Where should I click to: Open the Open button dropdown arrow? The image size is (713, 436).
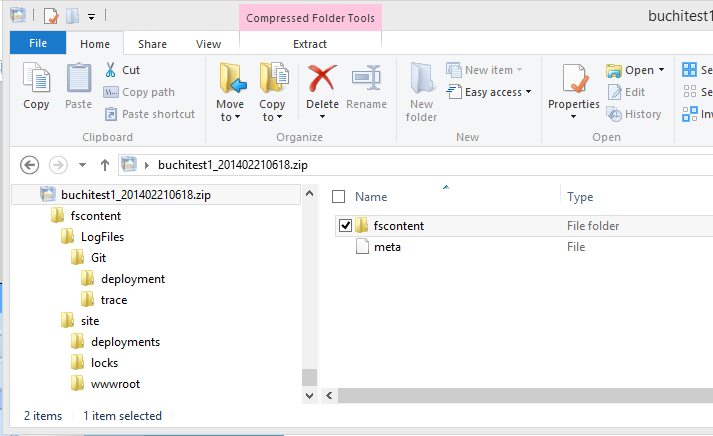[662, 70]
